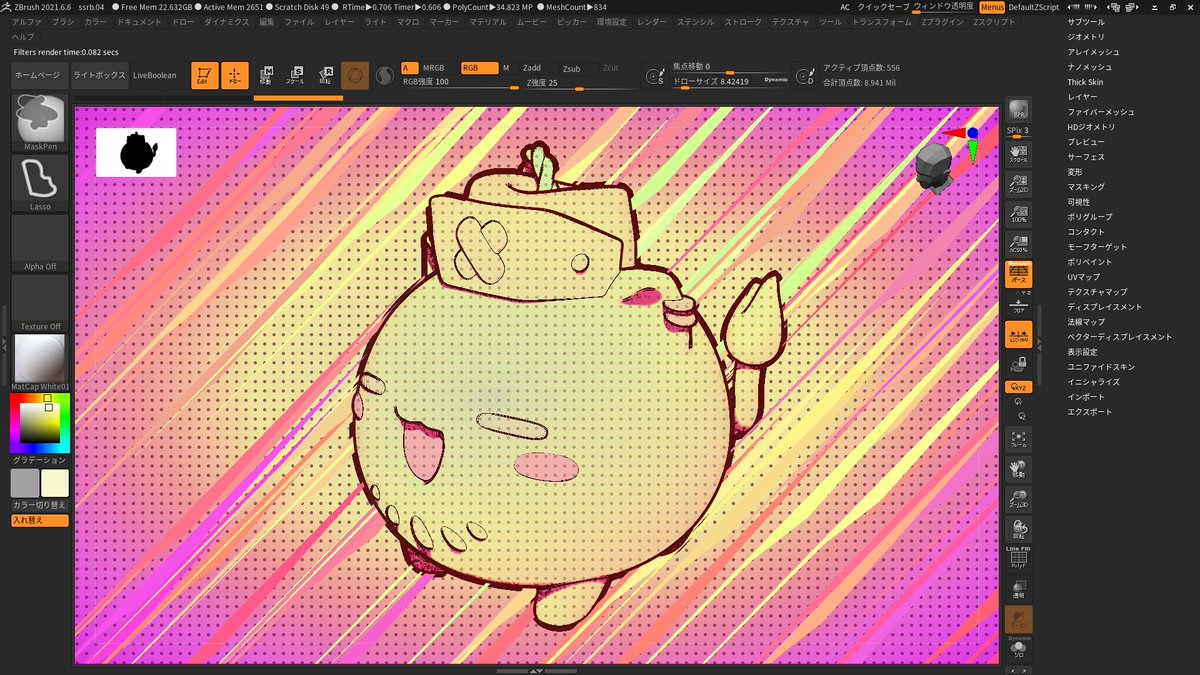Click the 入れ替え swap colors button

[x=40, y=520]
